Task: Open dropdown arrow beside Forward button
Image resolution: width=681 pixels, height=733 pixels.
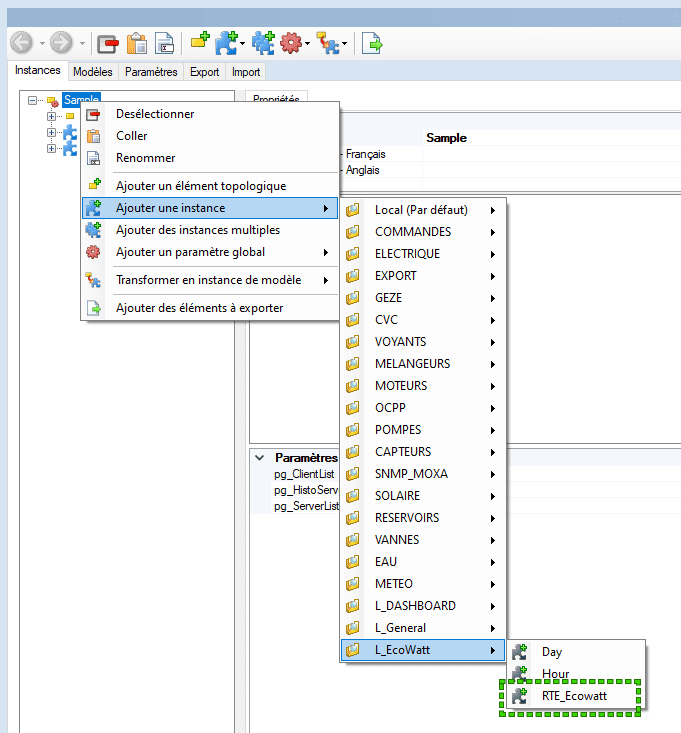Action: point(82,43)
